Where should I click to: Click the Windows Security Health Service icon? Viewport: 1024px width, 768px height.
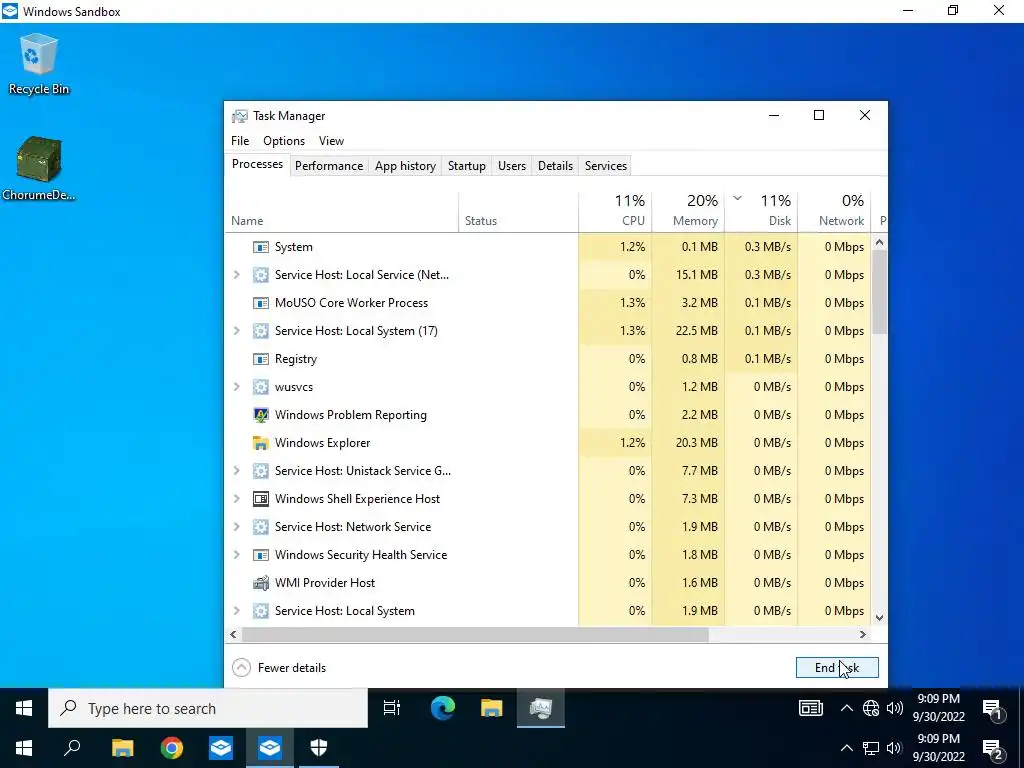click(261, 555)
